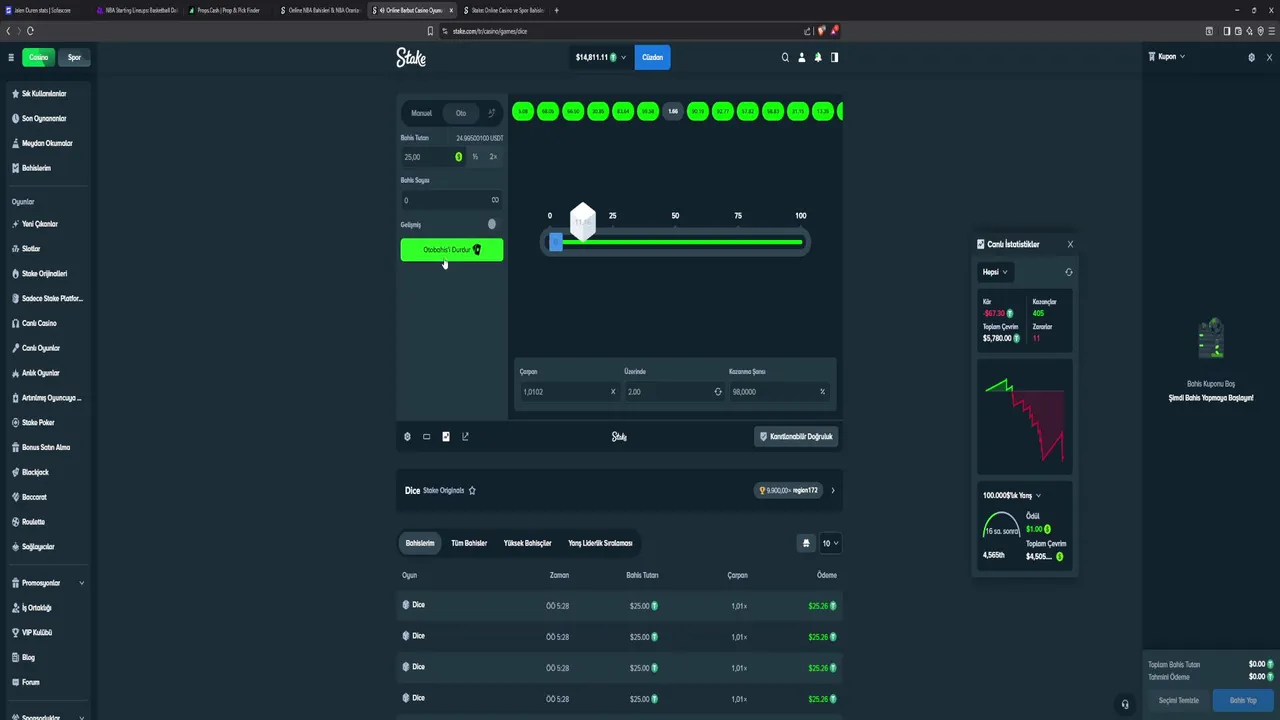This screenshot has width=1280, height=720.
Task: Select the Yarış Liderlik Sıralaması tab
Action: [x=600, y=543]
